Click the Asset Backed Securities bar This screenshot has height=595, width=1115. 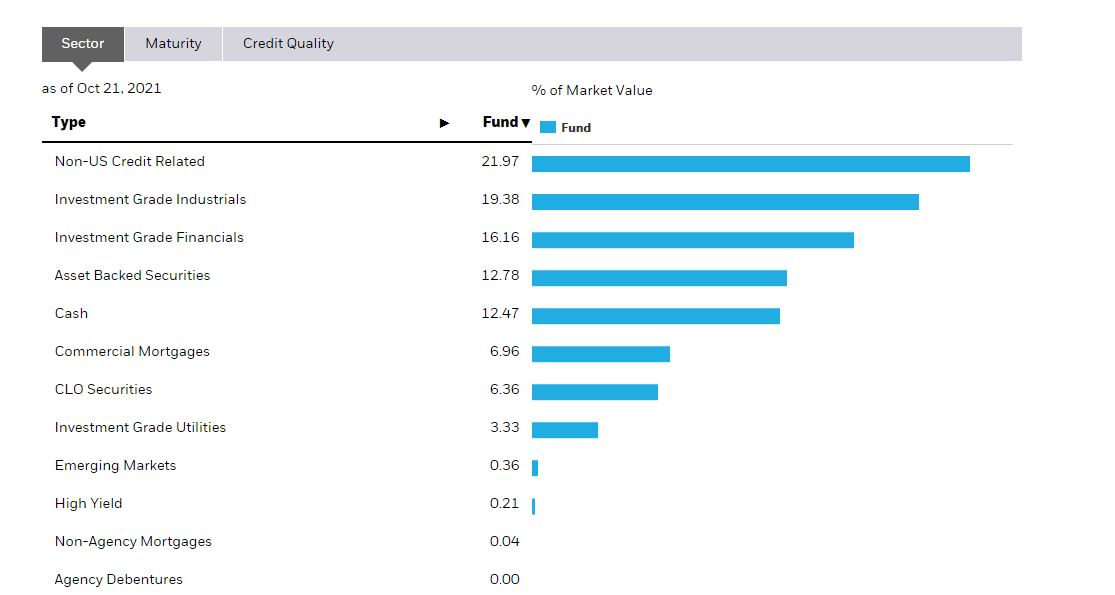[x=660, y=276]
